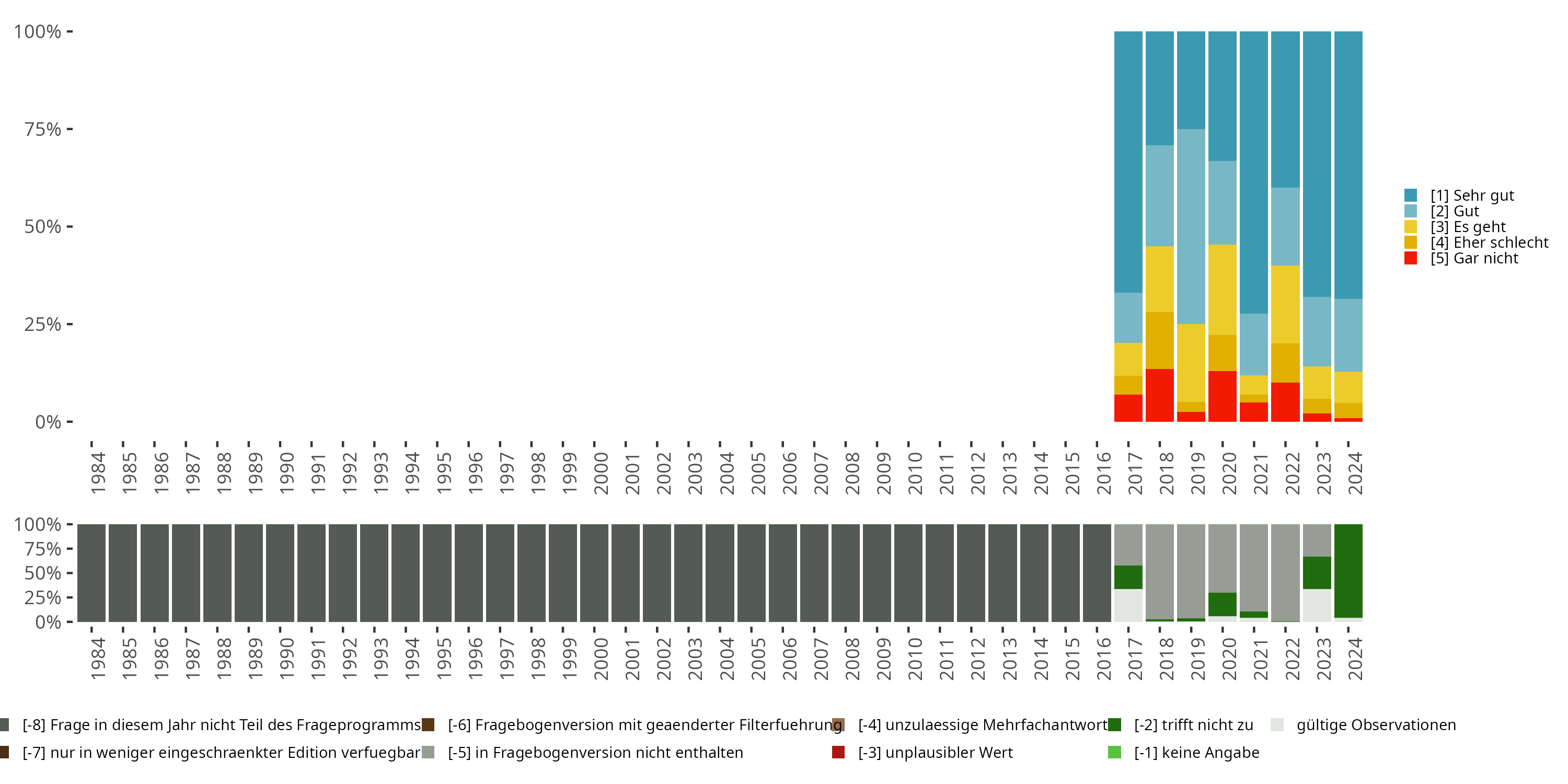This screenshot has width=1568, height=784.
Task: Click the dark gray 1984 bar in lower chart
Action: tap(91, 572)
